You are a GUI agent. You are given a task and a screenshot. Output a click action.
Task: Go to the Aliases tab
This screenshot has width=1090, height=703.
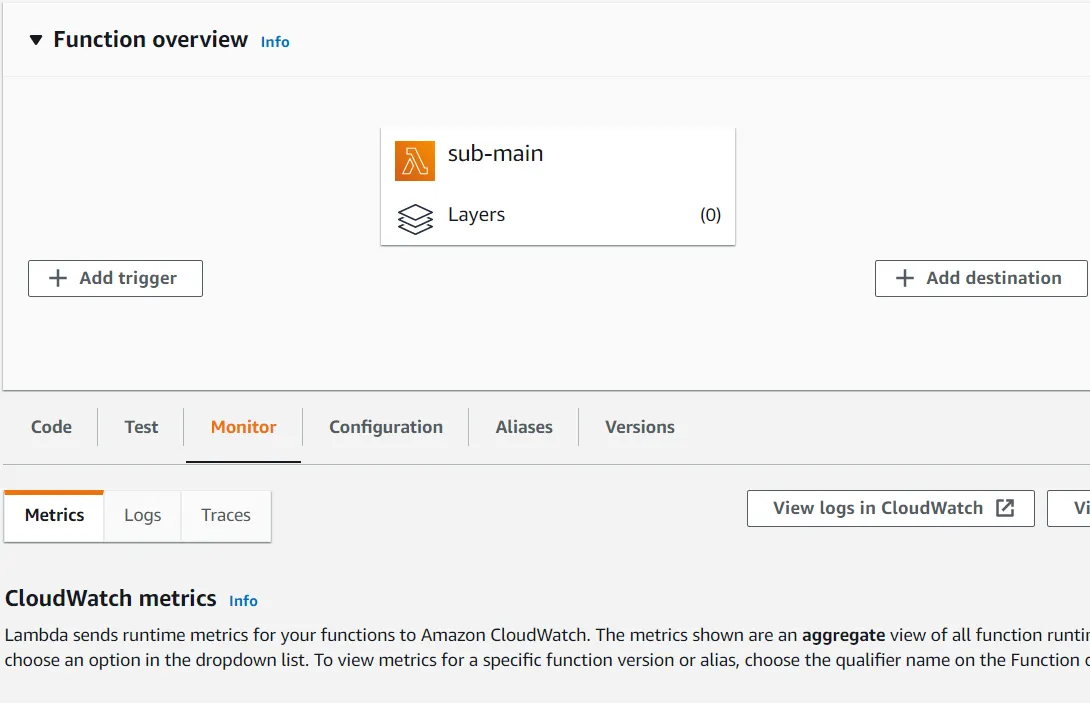click(x=524, y=427)
